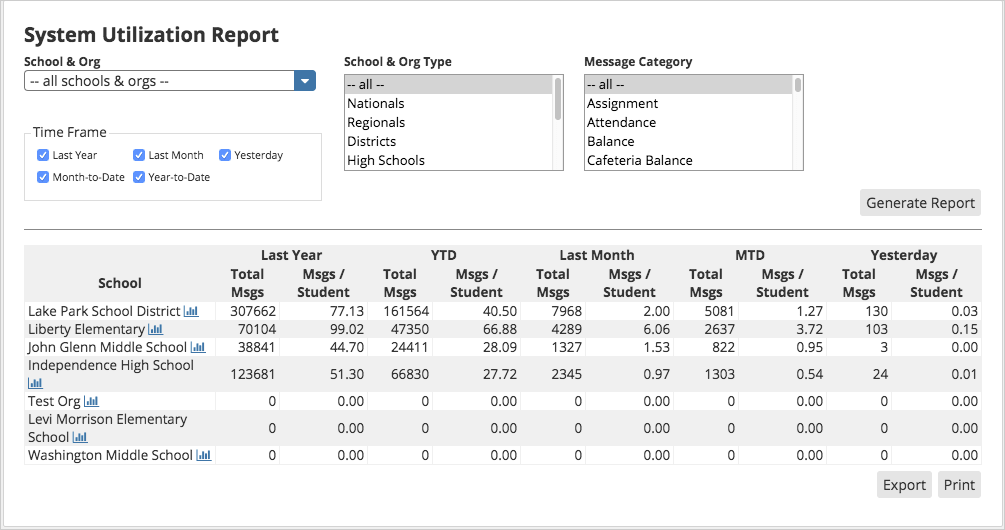Uncheck the Last Year checkbox
The width and height of the screenshot is (1005, 530).
pyautogui.click(x=43, y=155)
